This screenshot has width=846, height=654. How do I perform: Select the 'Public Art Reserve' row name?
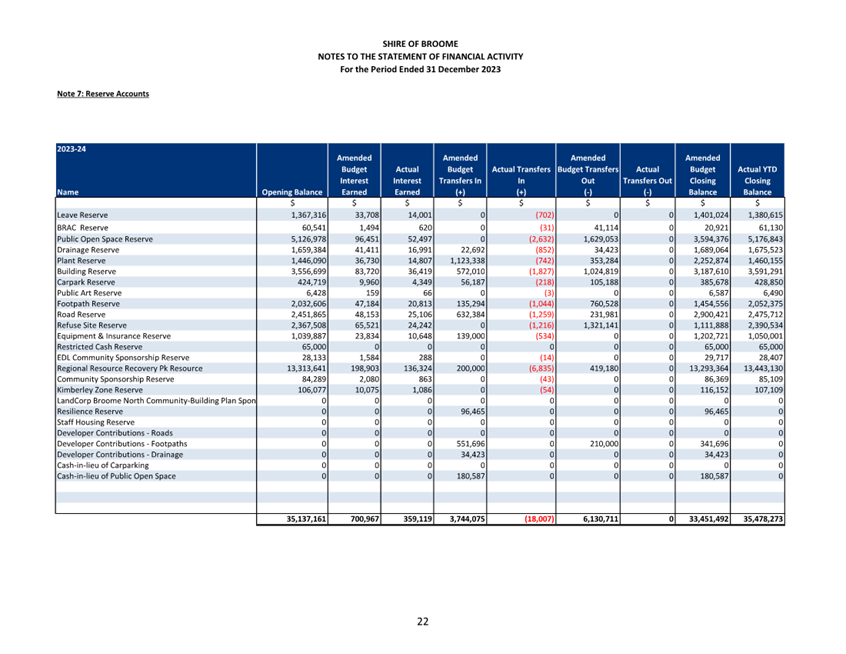click(x=89, y=293)
